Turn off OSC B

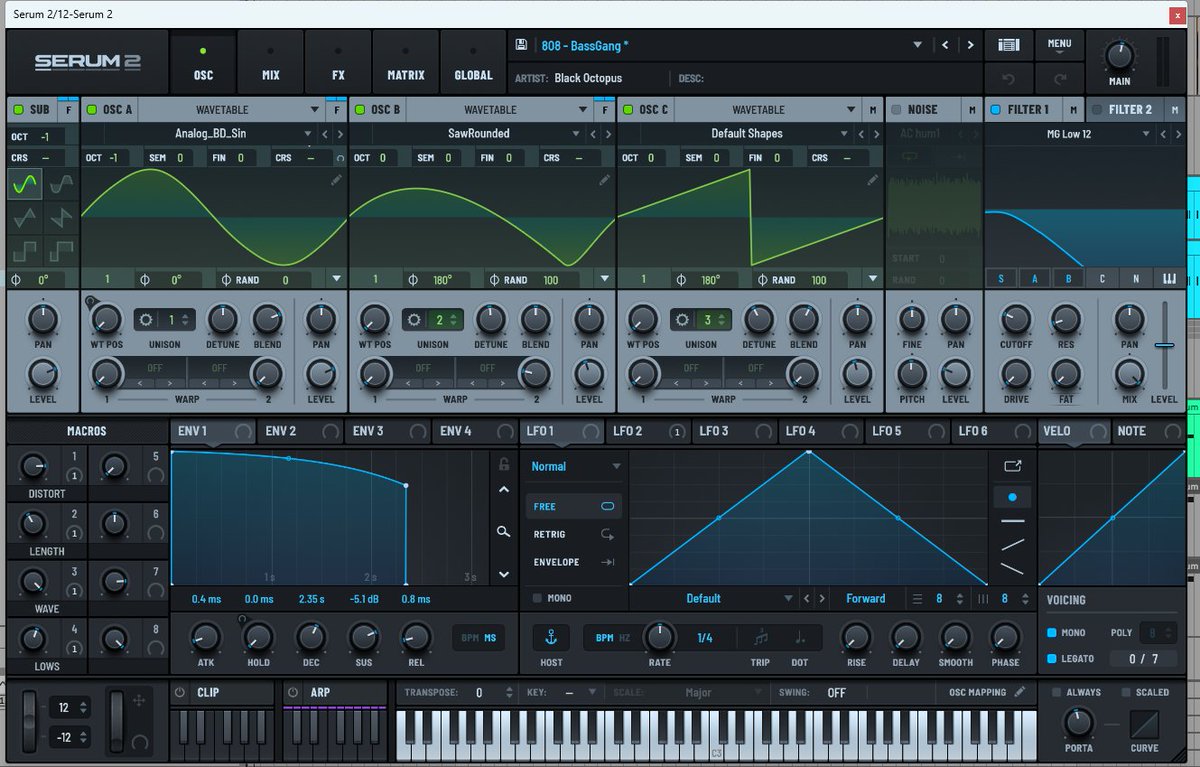tap(359, 109)
